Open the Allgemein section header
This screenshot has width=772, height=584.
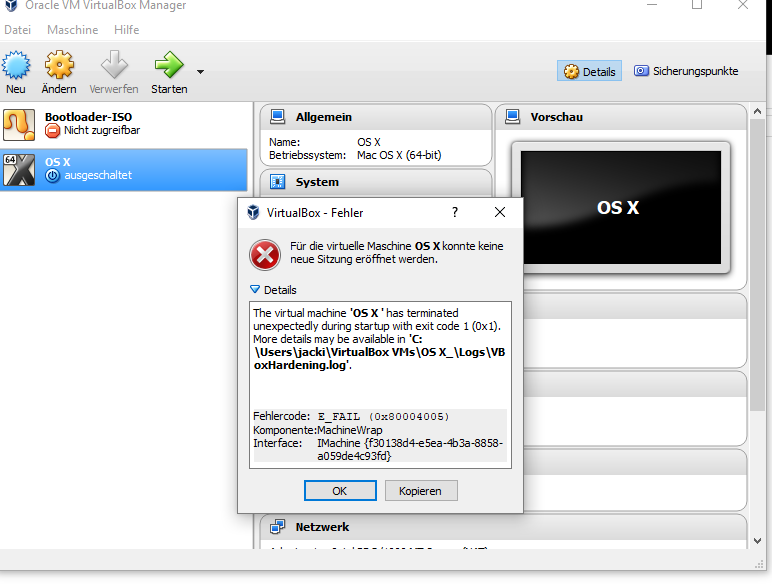coord(376,117)
